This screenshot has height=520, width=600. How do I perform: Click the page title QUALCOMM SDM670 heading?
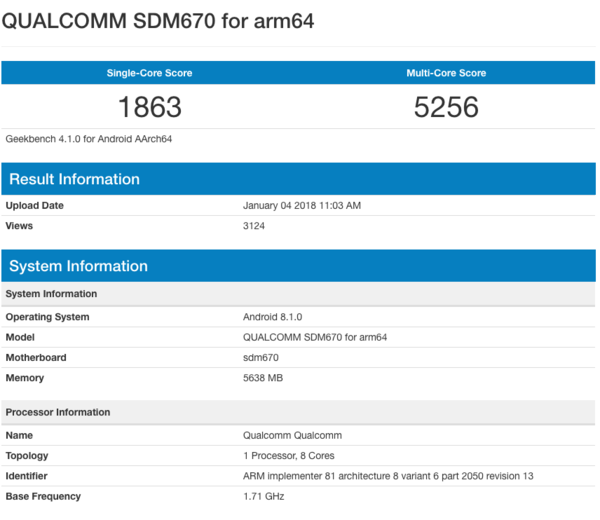tap(158, 21)
